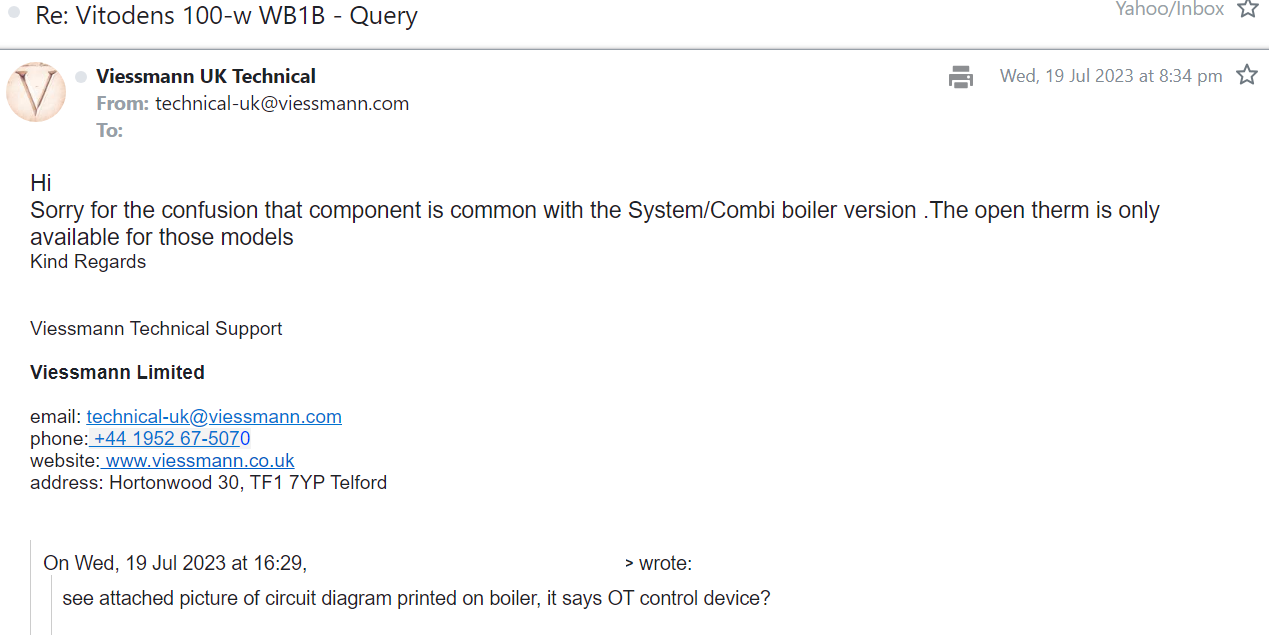Click the quoted text about circuit diagram
This screenshot has width=1269, height=635.
pyautogui.click(x=416, y=599)
